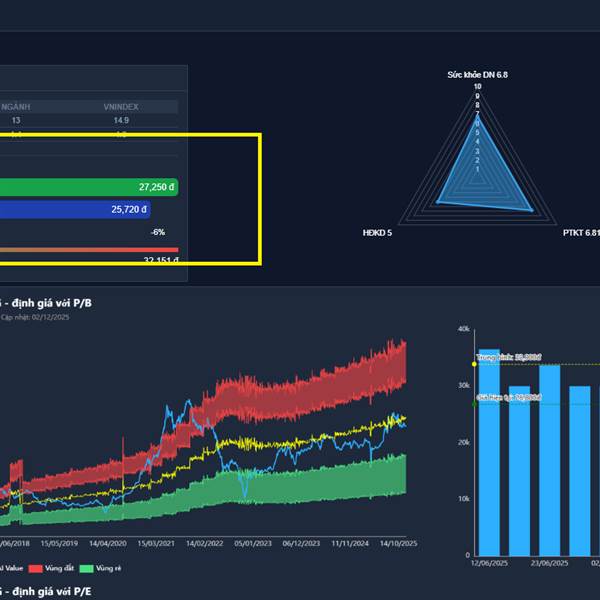Viewport: 600px width, 600px height.
Task: Click the 23/06/2025 bar in bar chart
Action: coord(549,460)
